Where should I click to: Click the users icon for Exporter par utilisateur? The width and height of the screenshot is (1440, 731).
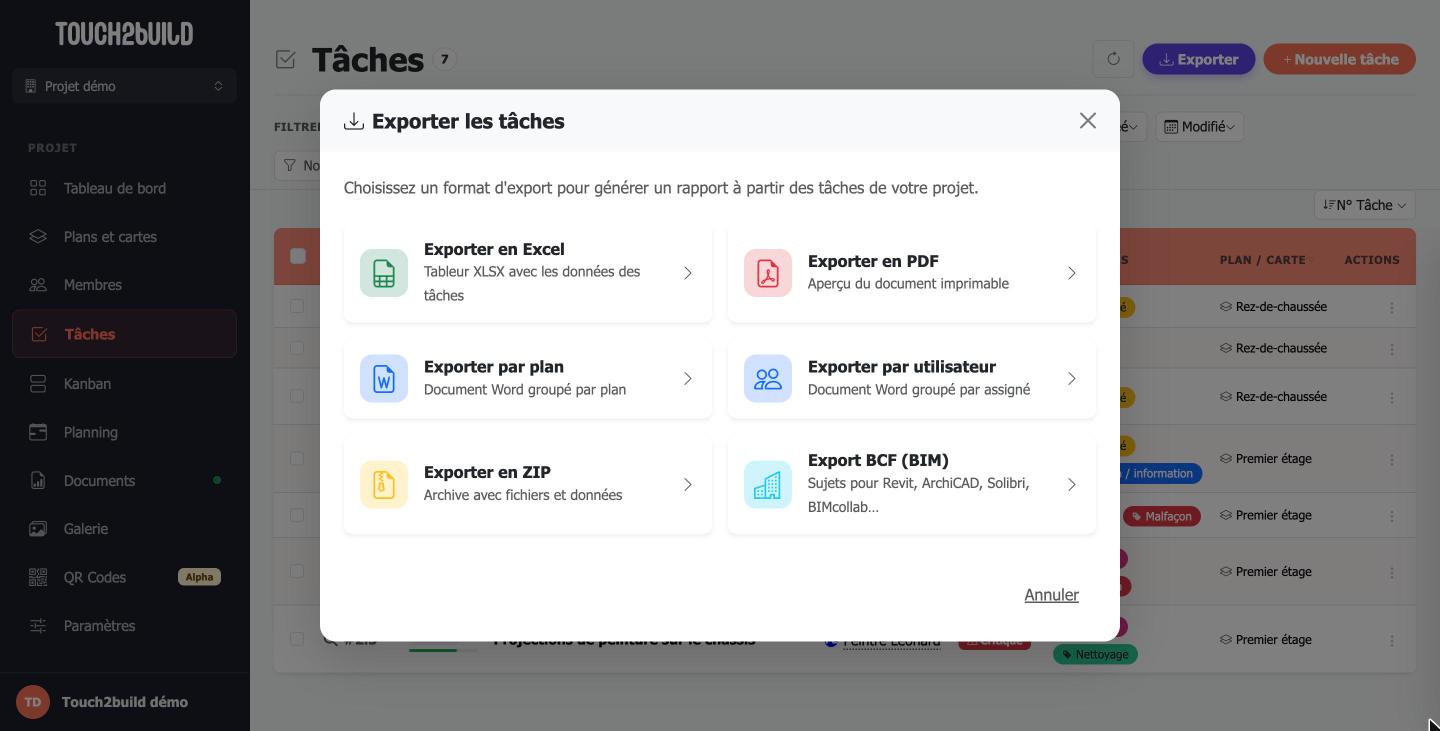point(768,379)
